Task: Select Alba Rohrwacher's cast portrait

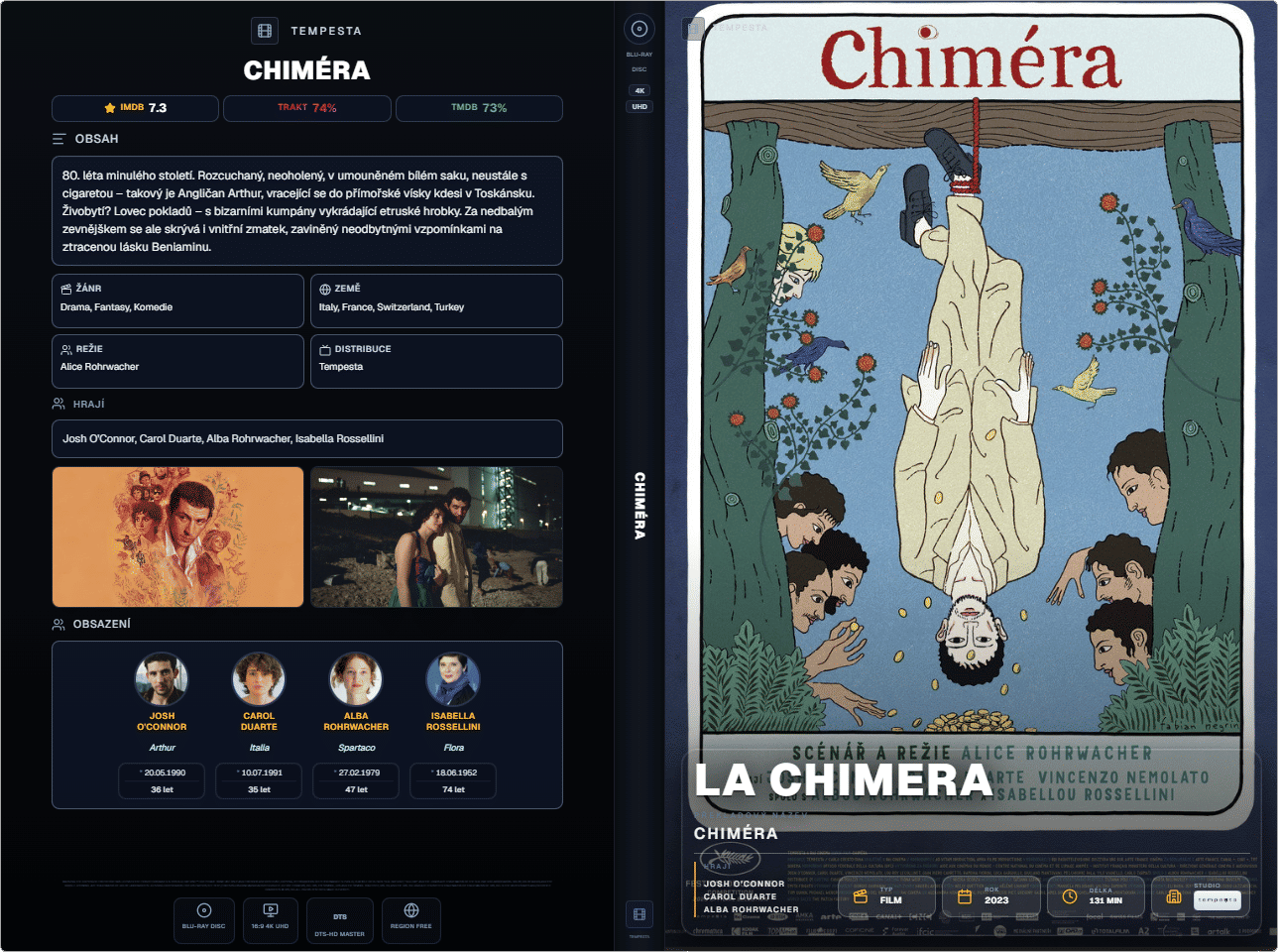Action: pyautogui.click(x=356, y=679)
